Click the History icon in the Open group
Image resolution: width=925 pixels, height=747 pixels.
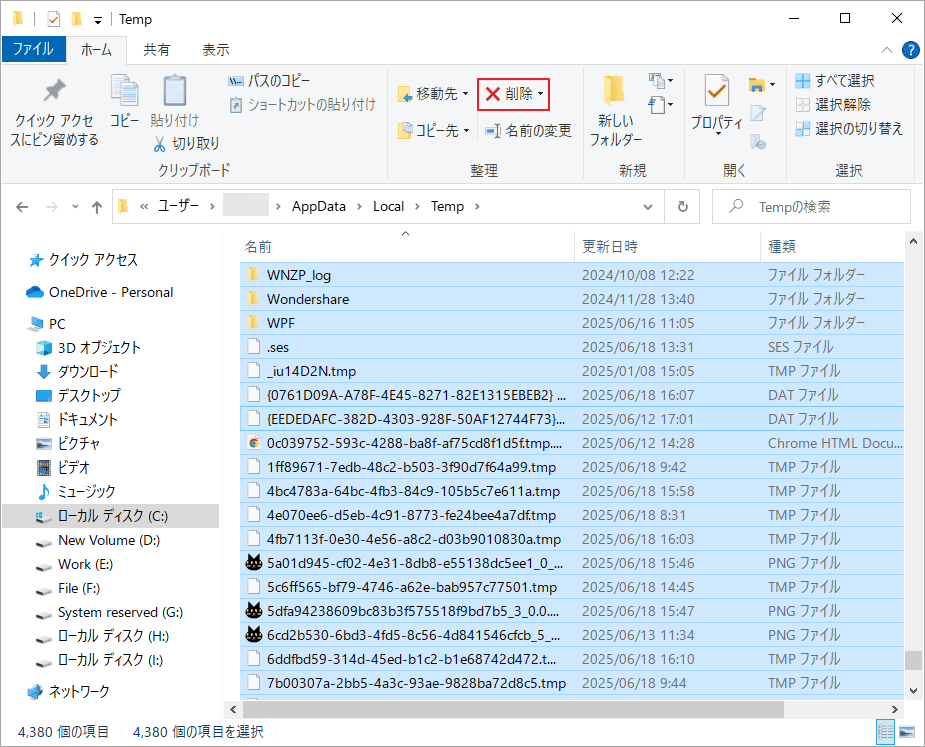pyautogui.click(x=757, y=142)
